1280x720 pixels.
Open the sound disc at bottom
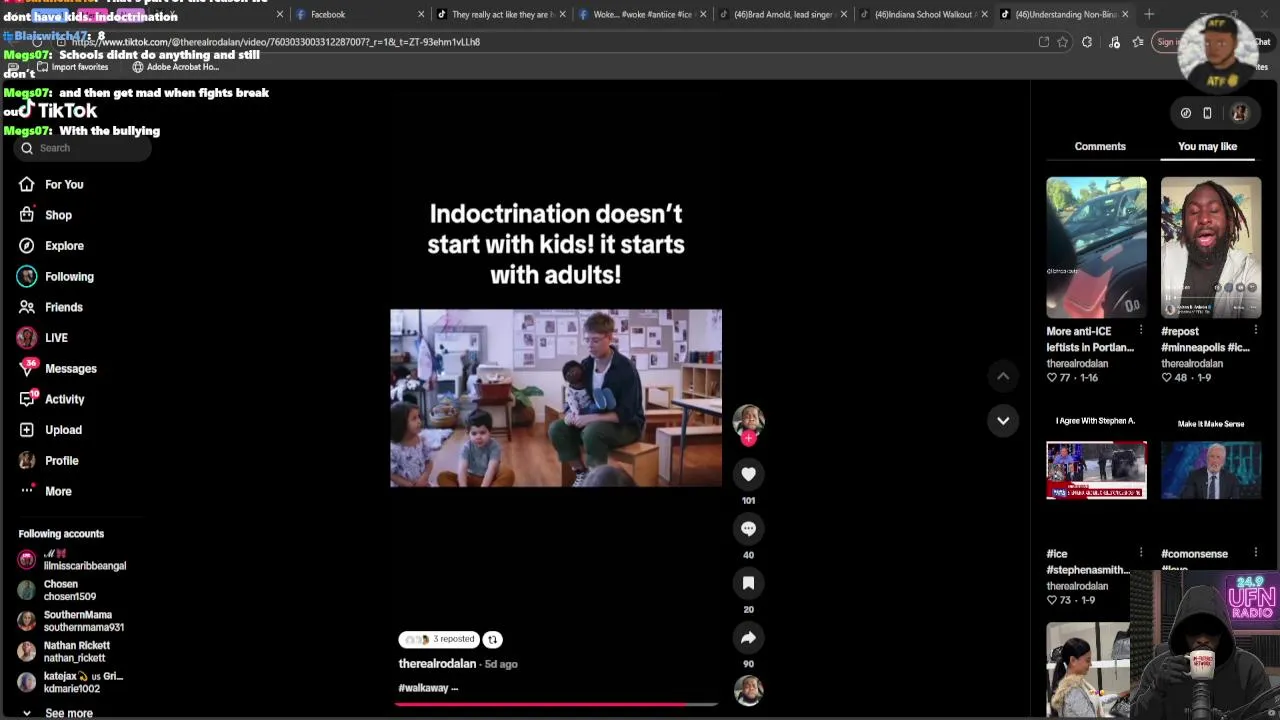click(748, 691)
